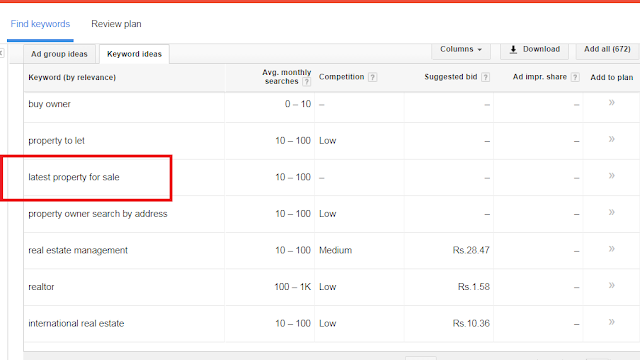Image resolution: width=640 pixels, height=360 pixels.
Task: Collapse the left side panel arrow
Action: click(2, 53)
